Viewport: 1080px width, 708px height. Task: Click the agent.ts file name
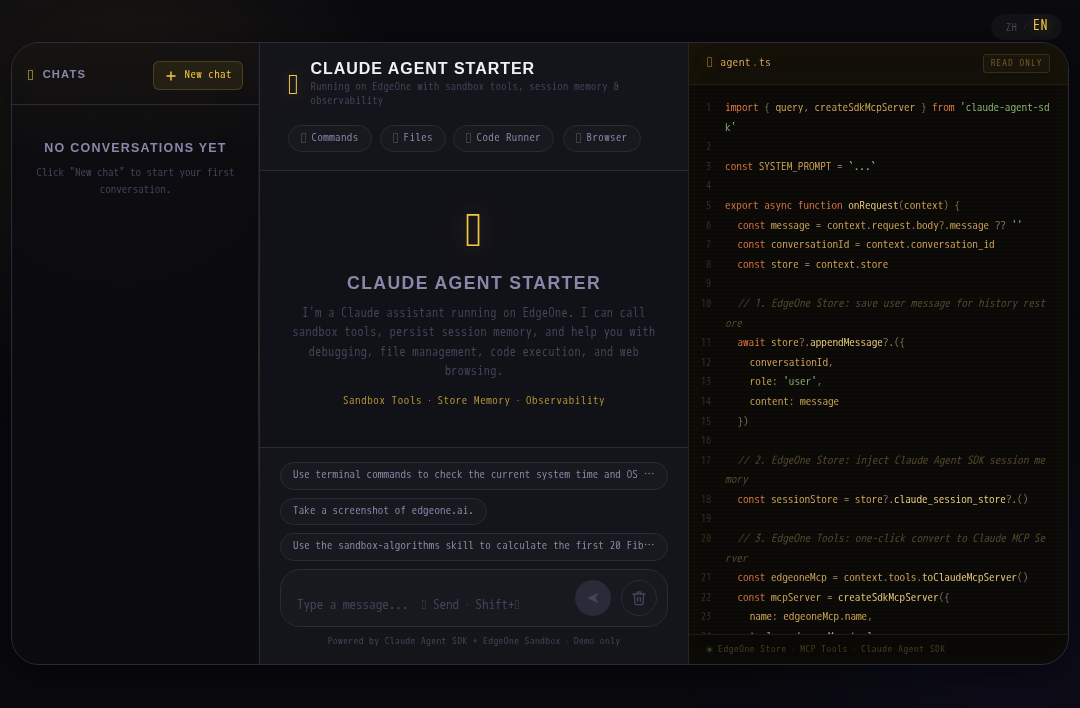tap(745, 62)
